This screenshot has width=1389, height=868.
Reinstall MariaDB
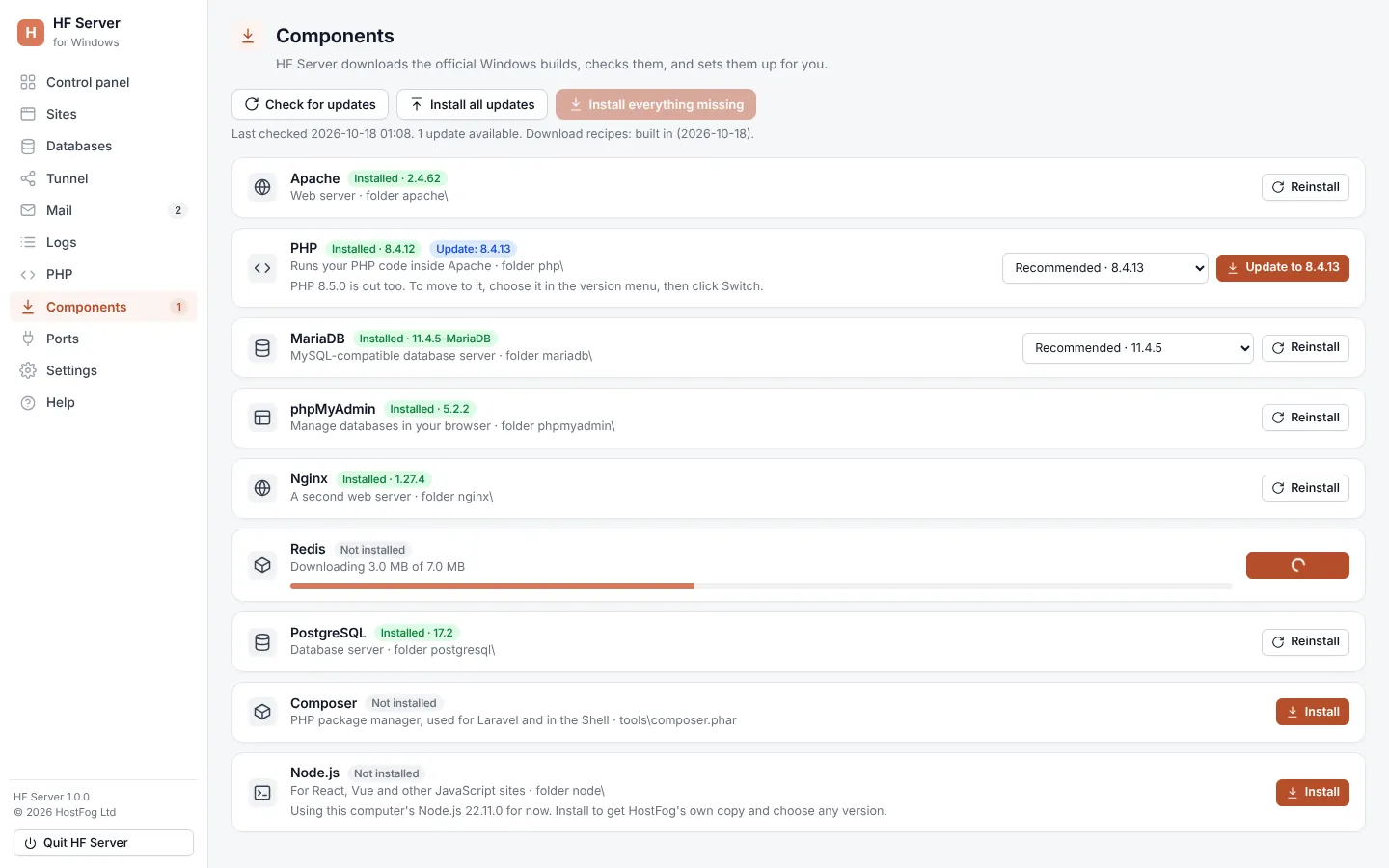pyautogui.click(x=1305, y=348)
